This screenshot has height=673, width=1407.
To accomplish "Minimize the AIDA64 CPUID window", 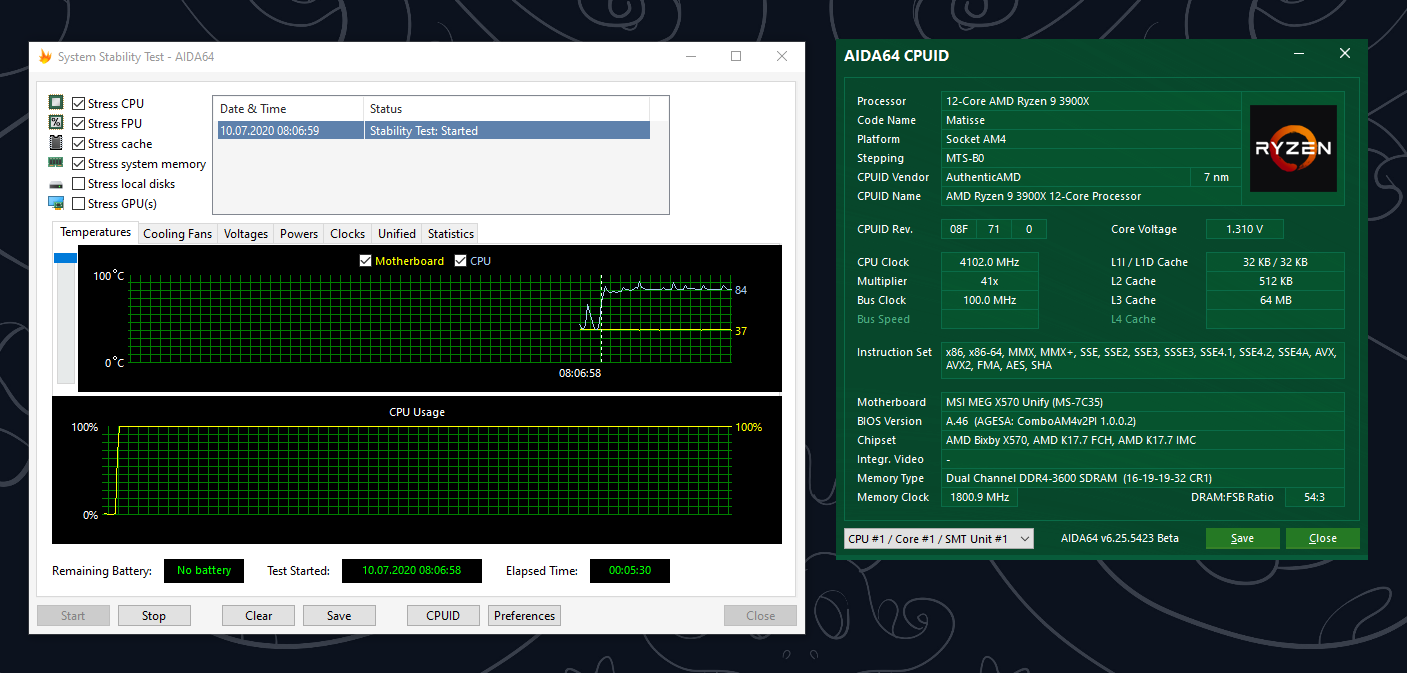I will coord(1299,54).
